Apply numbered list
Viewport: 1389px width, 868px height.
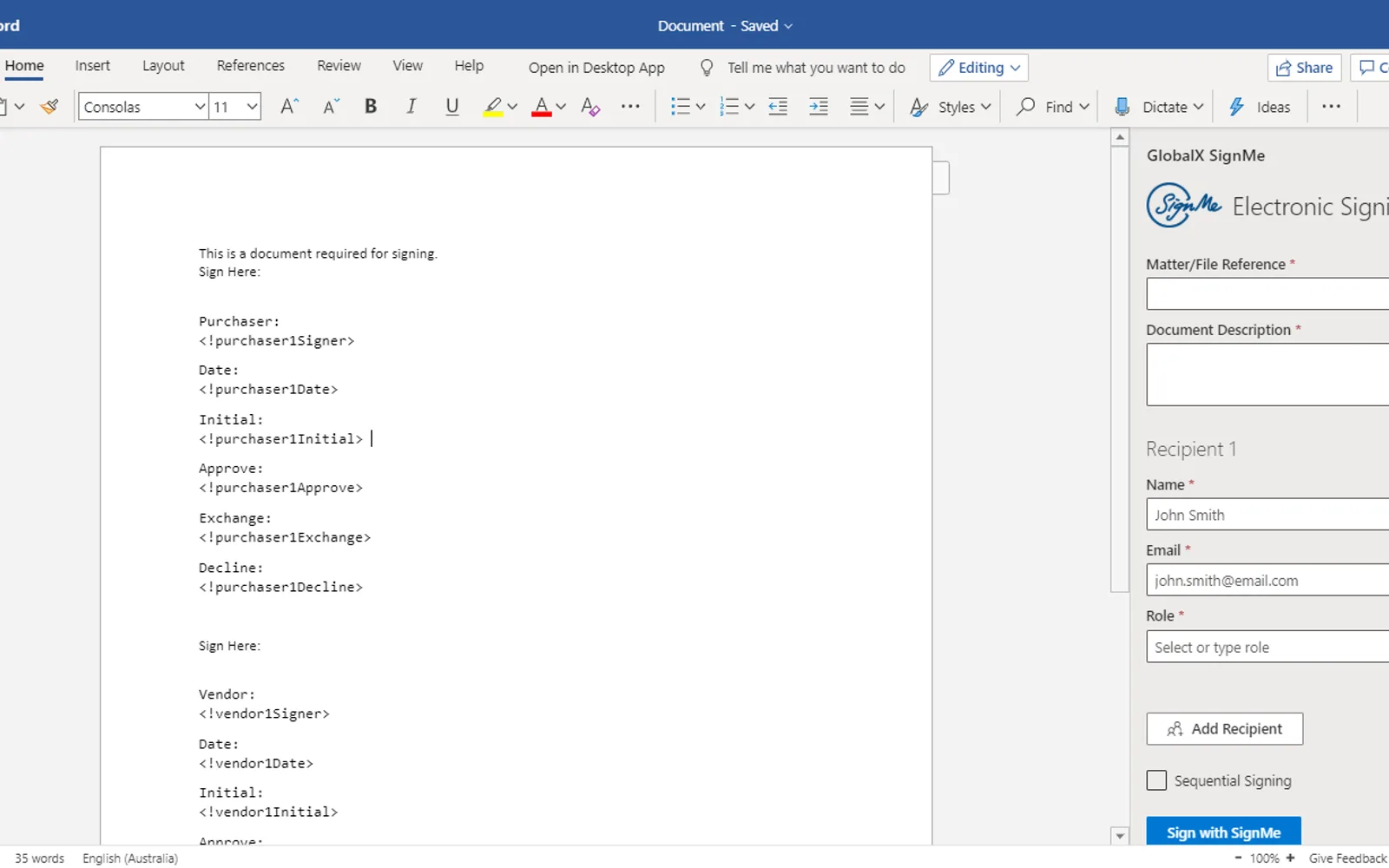click(x=730, y=107)
